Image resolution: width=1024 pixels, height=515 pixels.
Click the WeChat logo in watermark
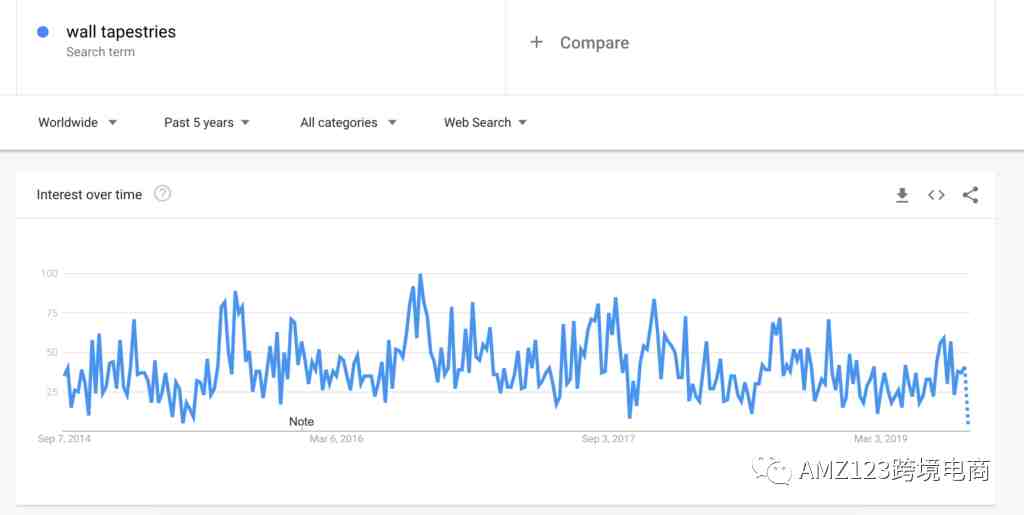[771, 469]
